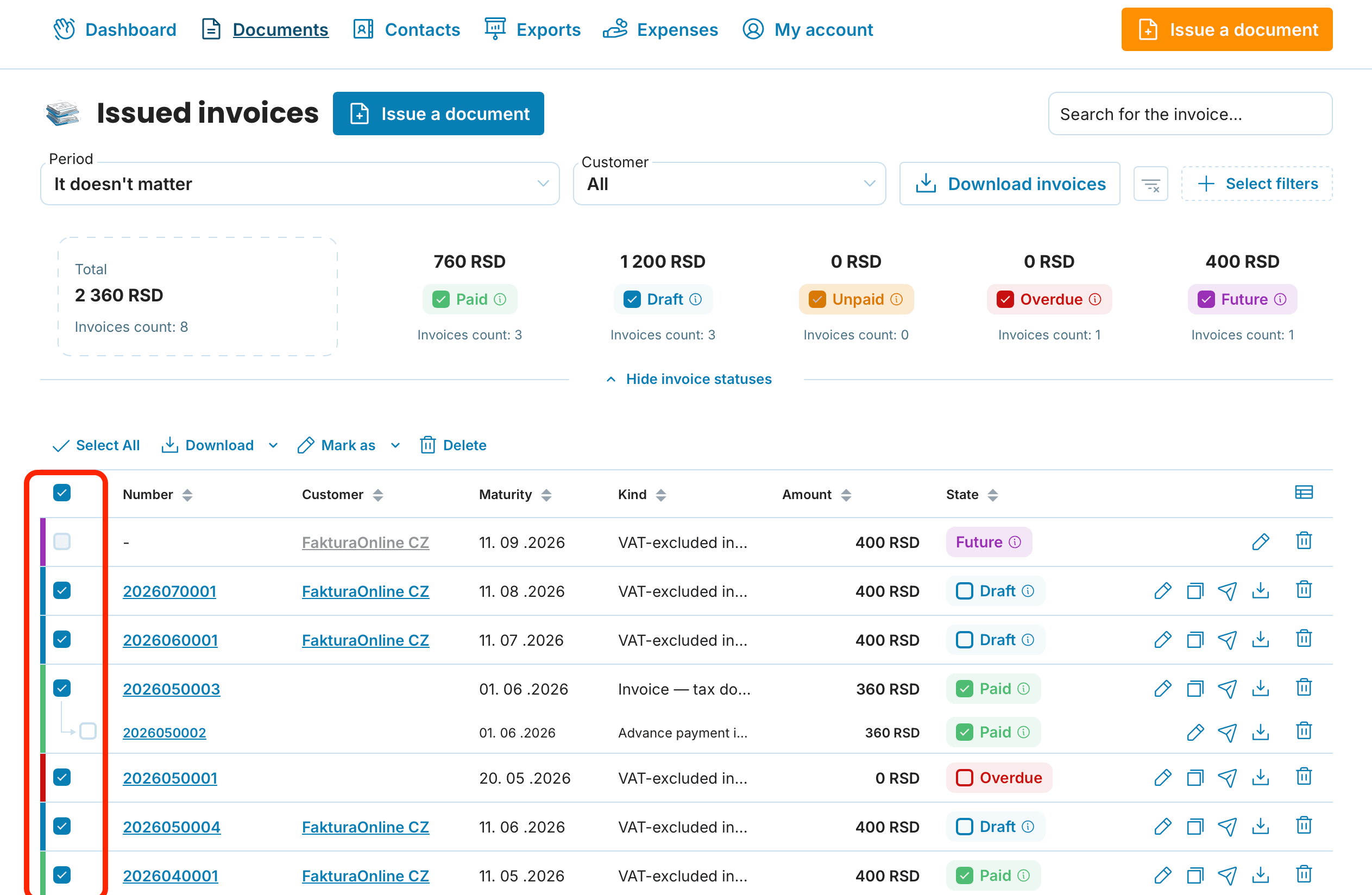Expand the Mark as dropdown chevron
Viewport: 1372px width, 895px height.
point(395,445)
